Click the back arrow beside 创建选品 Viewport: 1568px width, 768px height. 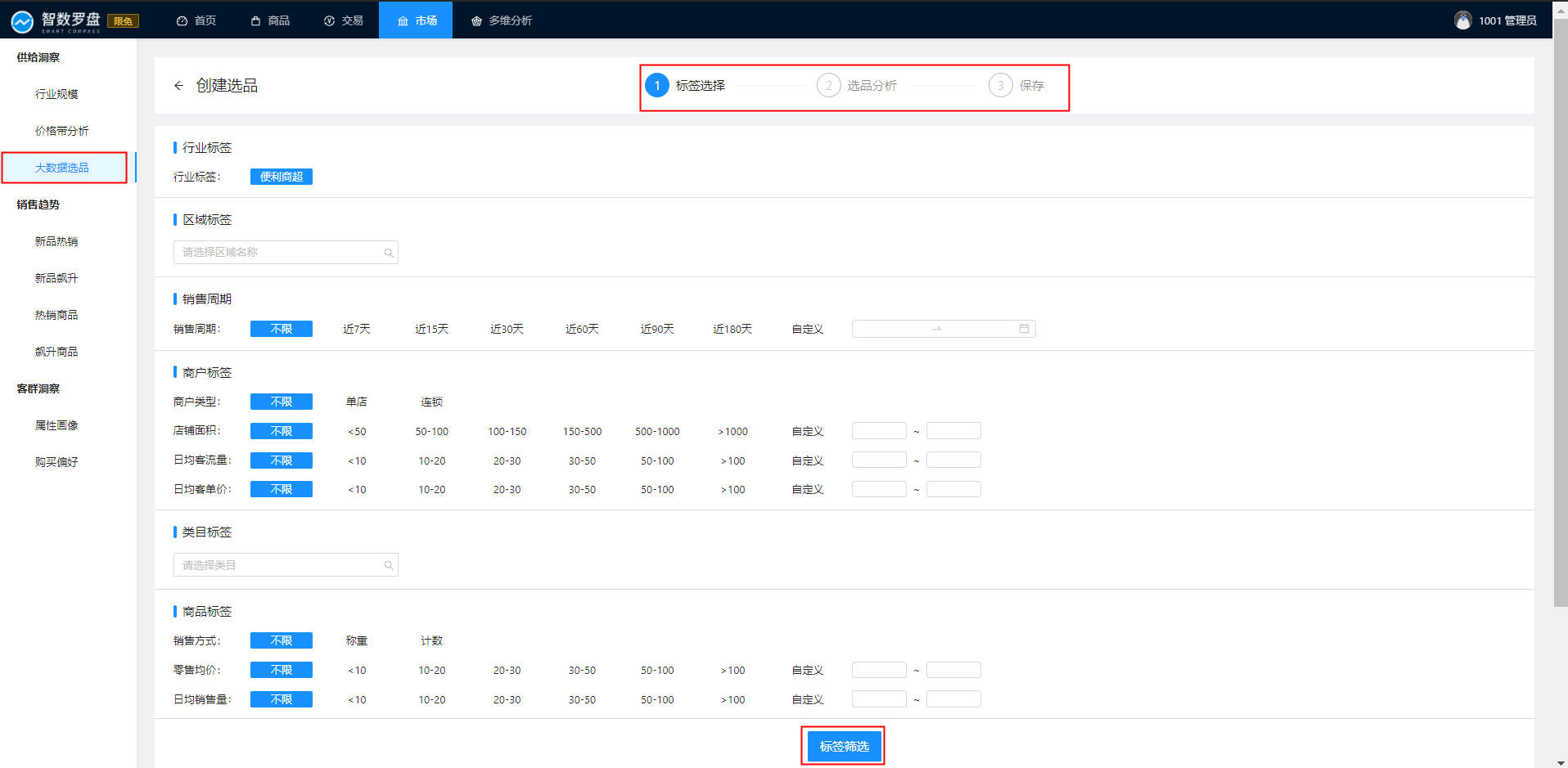(178, 86)
